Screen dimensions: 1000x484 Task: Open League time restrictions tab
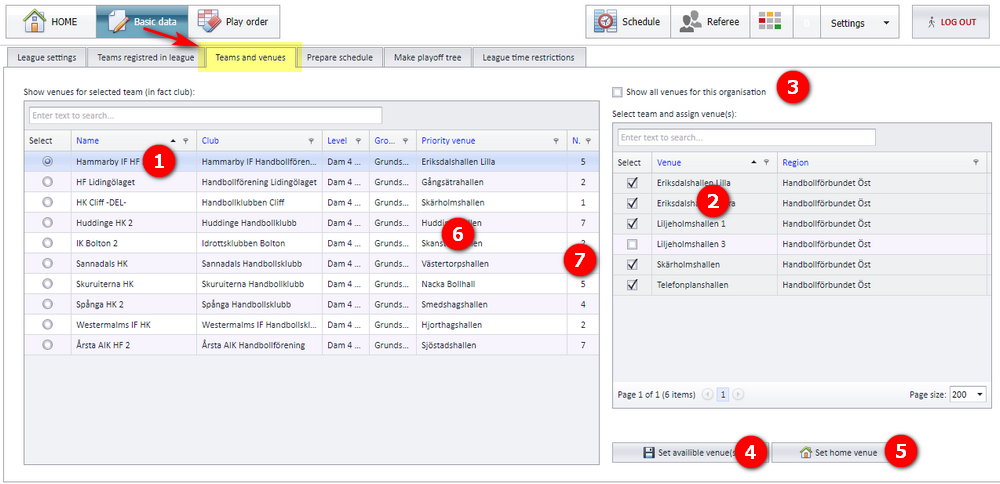529,57
